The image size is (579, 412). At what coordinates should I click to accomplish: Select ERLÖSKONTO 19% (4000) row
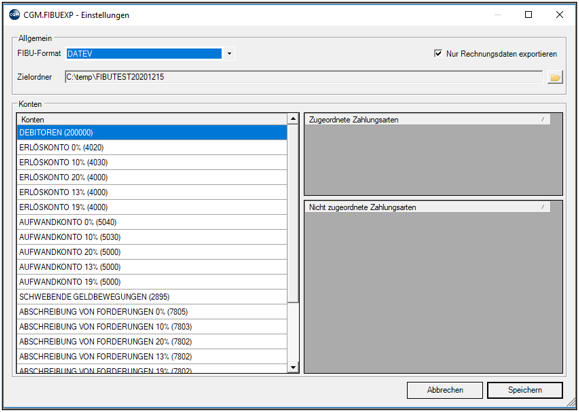pyautogui.click(x=152, y=207)
